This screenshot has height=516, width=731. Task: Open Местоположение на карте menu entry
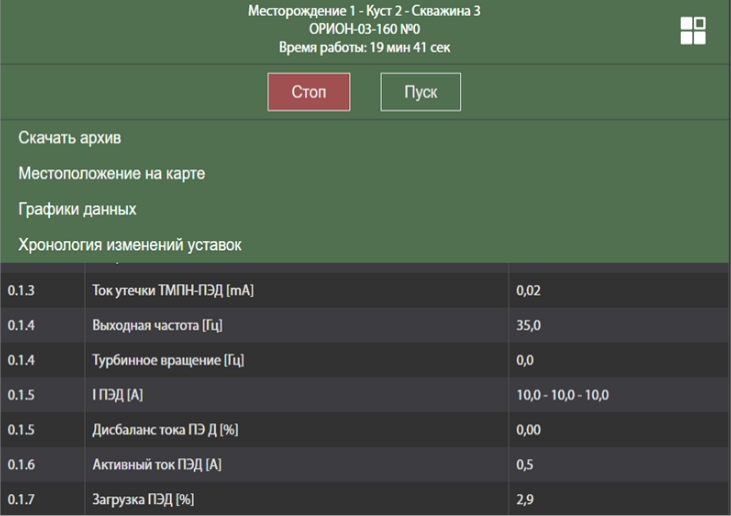[x=111, y=174]
